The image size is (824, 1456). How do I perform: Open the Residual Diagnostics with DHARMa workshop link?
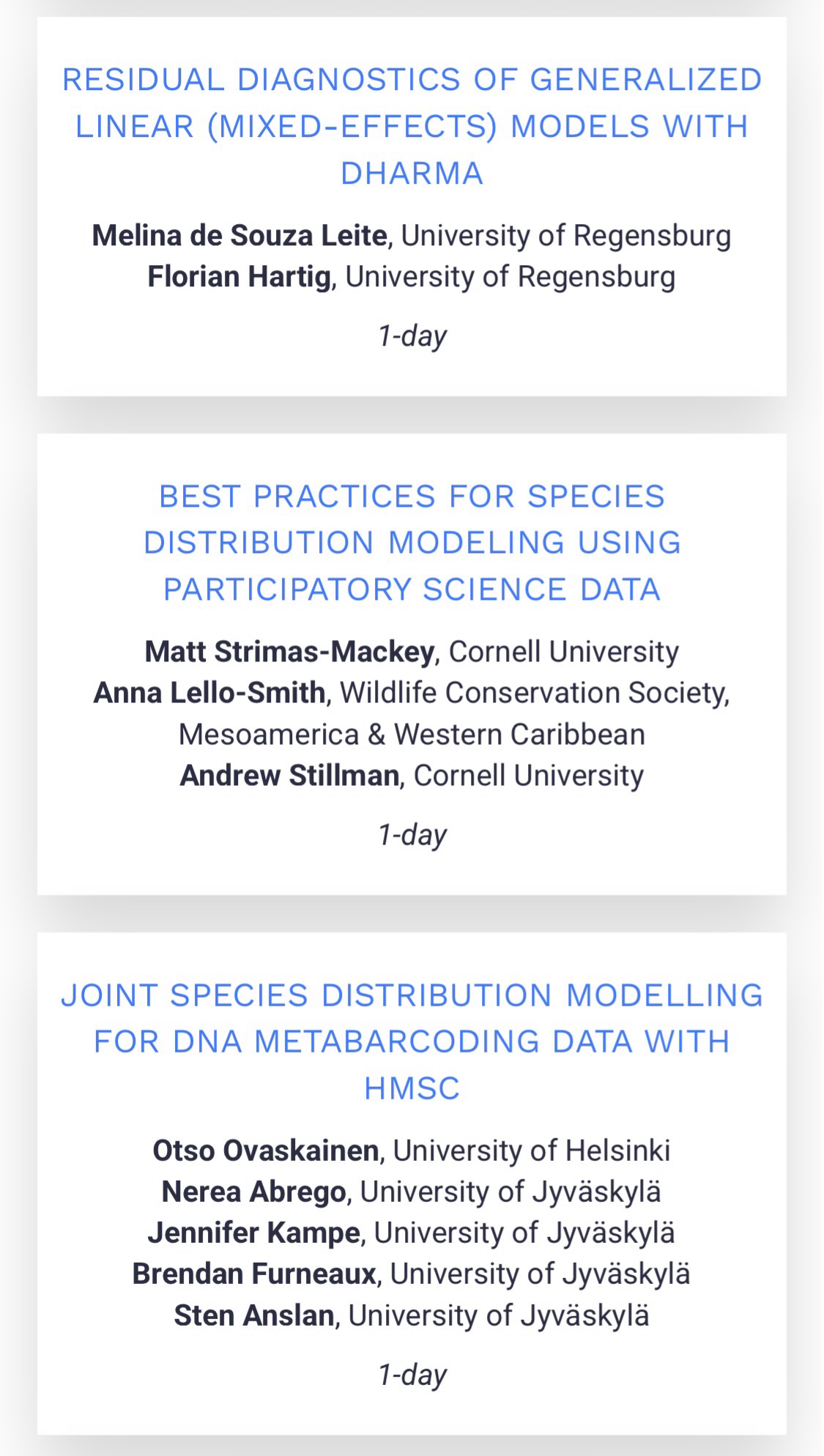pos(412,126)
